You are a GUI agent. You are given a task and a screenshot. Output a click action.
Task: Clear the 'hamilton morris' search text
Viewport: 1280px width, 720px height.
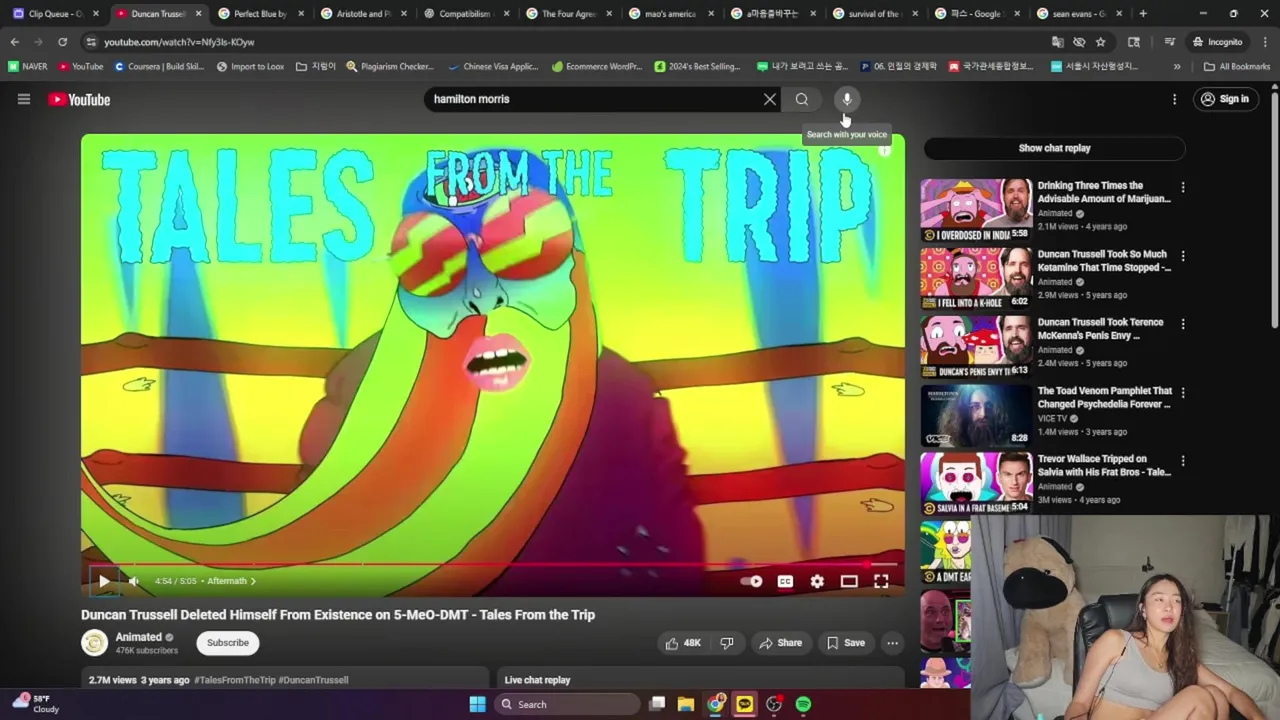[x=770, y=99]
